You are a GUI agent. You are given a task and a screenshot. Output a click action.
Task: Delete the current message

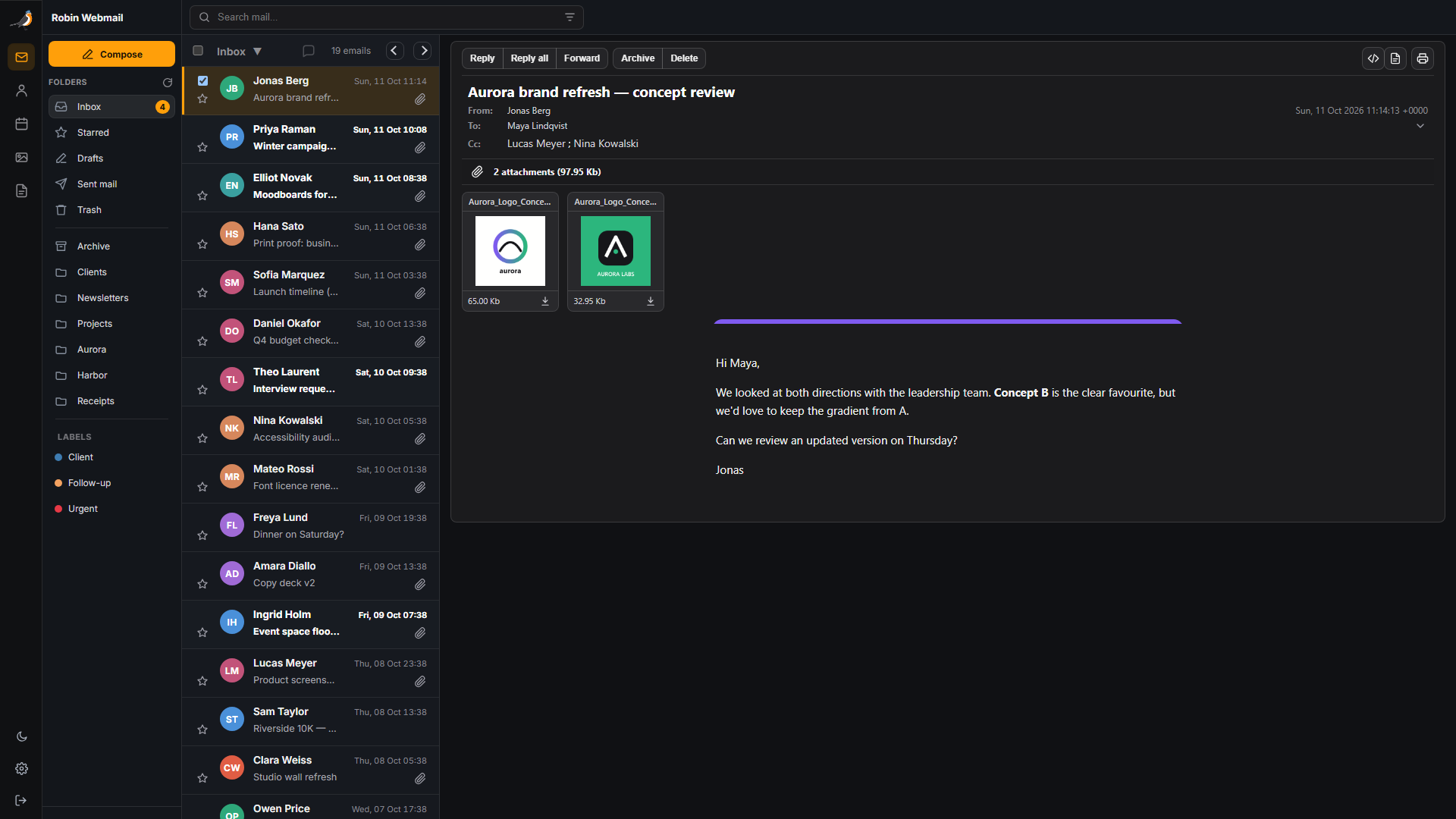(x=684, y=58)
